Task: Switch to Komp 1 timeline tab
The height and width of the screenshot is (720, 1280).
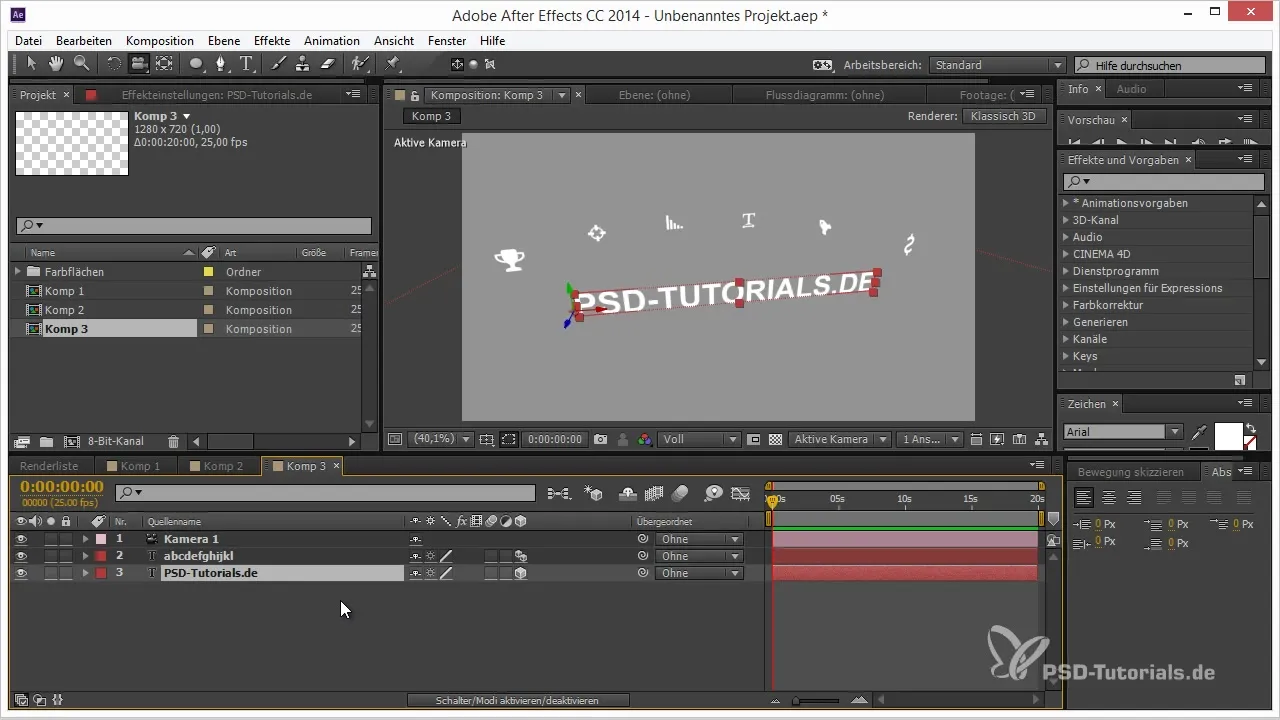Action: (139, 466)
